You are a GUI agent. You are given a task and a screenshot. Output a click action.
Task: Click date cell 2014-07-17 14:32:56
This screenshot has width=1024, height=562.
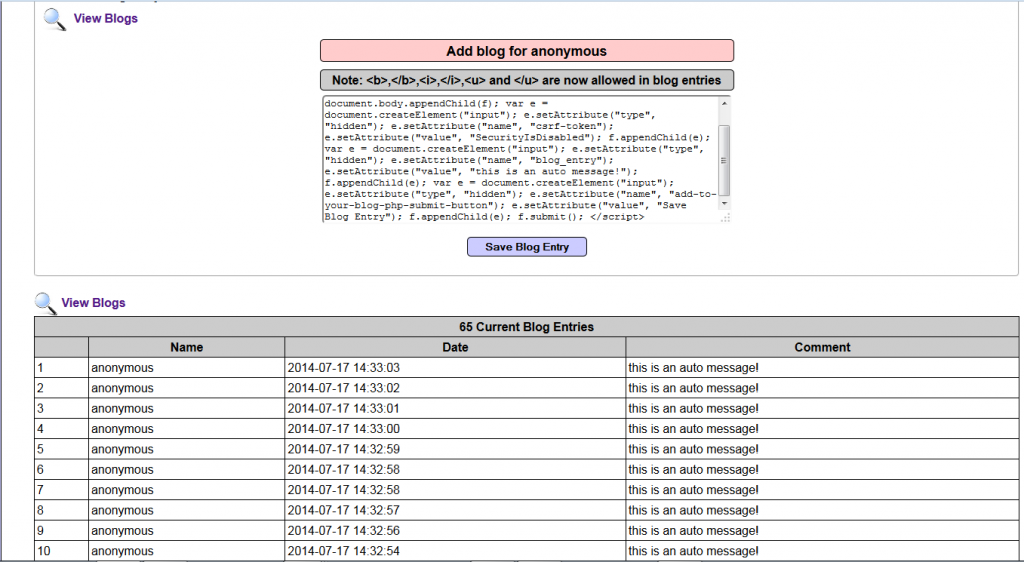coord(455,531)
